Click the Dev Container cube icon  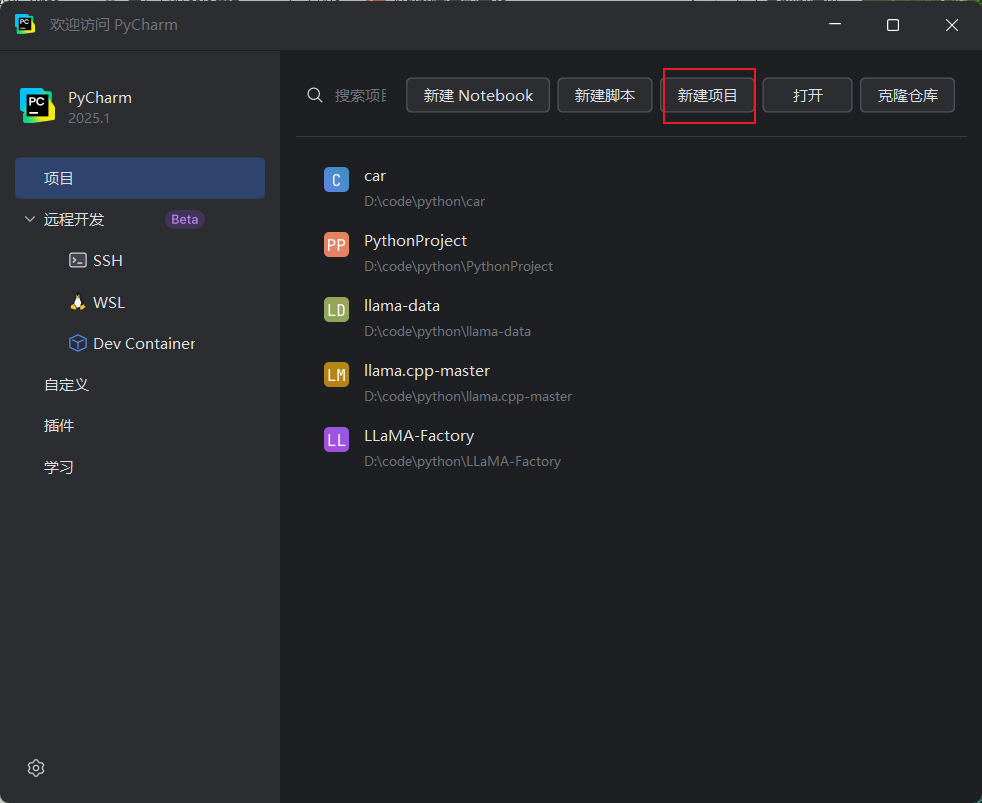pyautogui.click(x=78, y=343)
